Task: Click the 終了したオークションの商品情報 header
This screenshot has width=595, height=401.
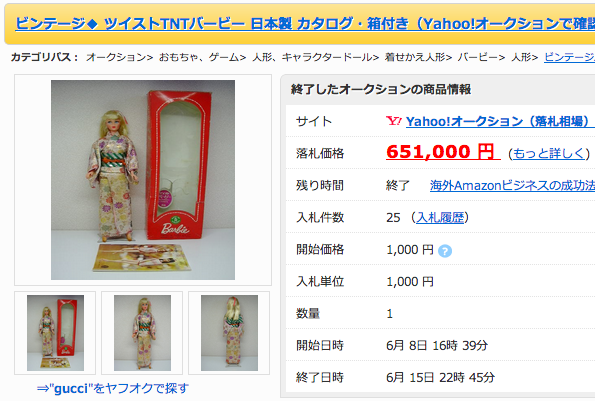Action: 381,90
